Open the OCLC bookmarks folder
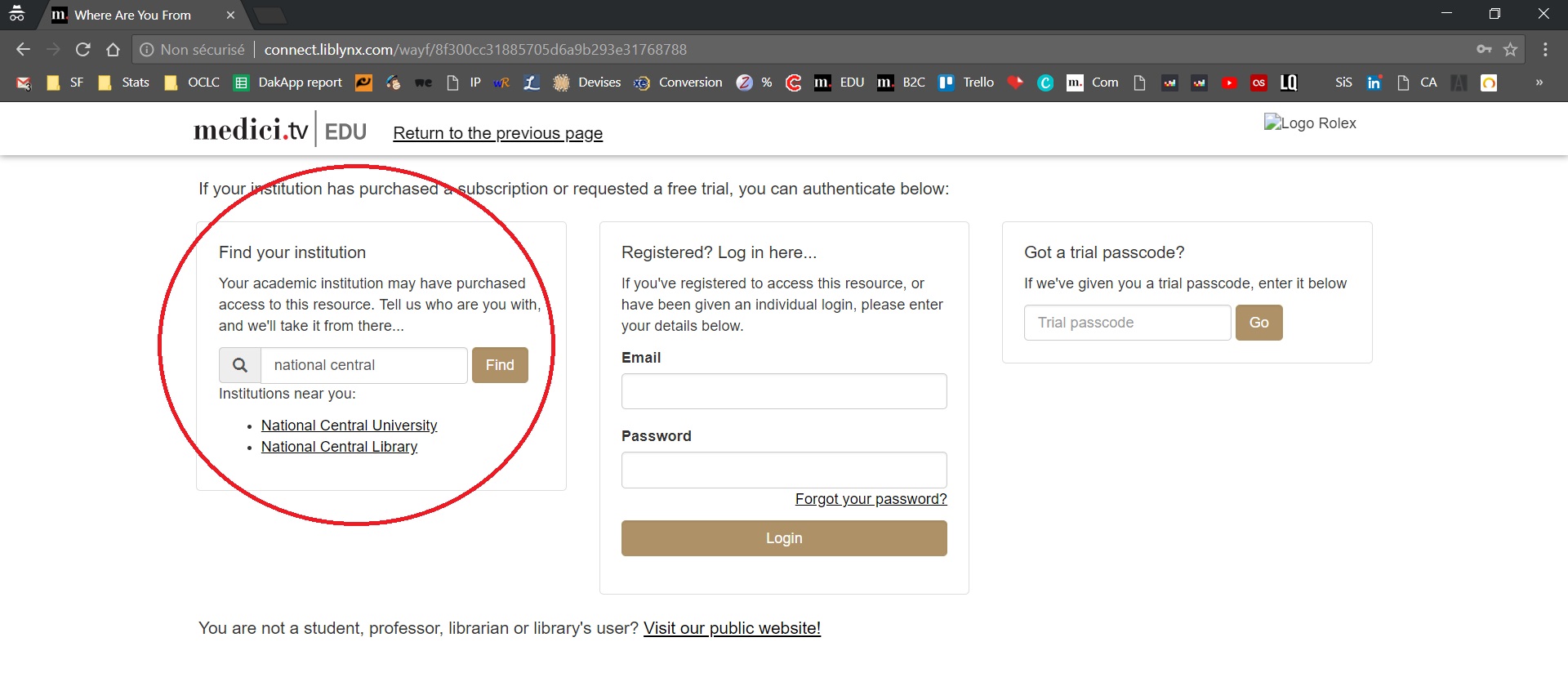The width and height of the screenshot is (1568, 691). (193, 82)
